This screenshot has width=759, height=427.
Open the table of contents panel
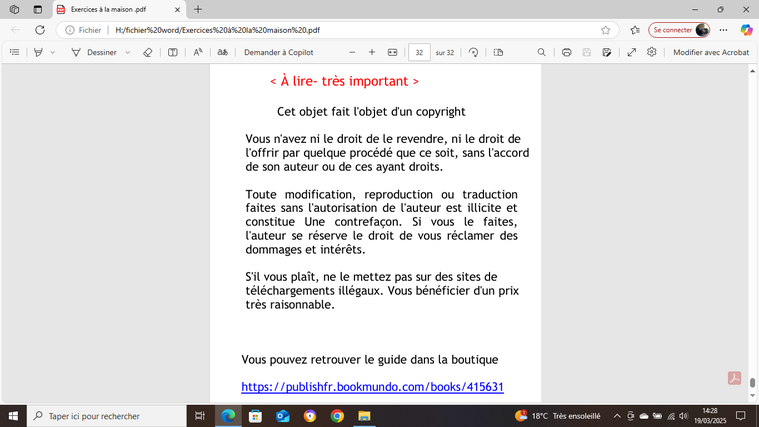coord(14,52)
